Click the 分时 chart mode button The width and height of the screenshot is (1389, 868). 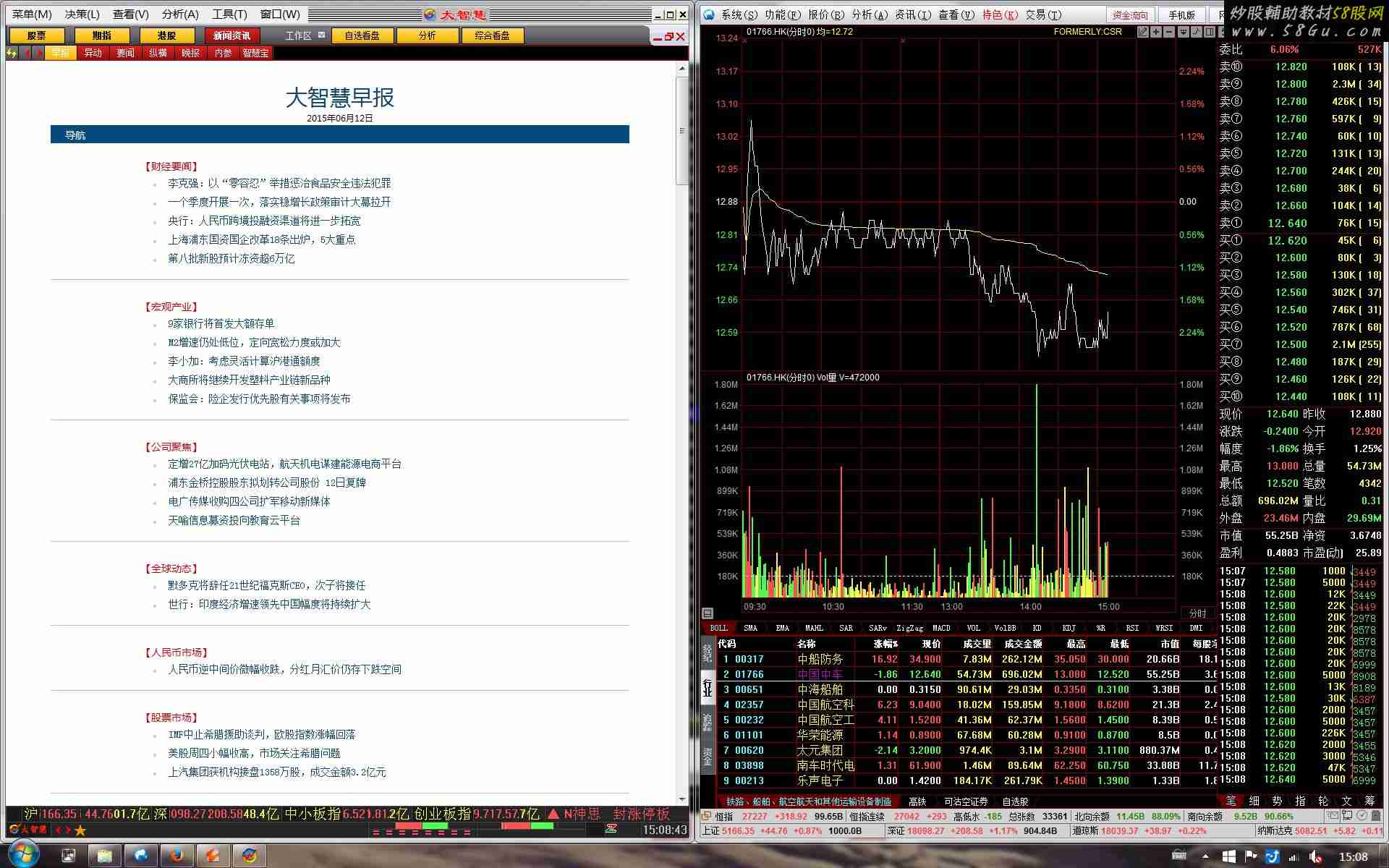(1197, 613)
